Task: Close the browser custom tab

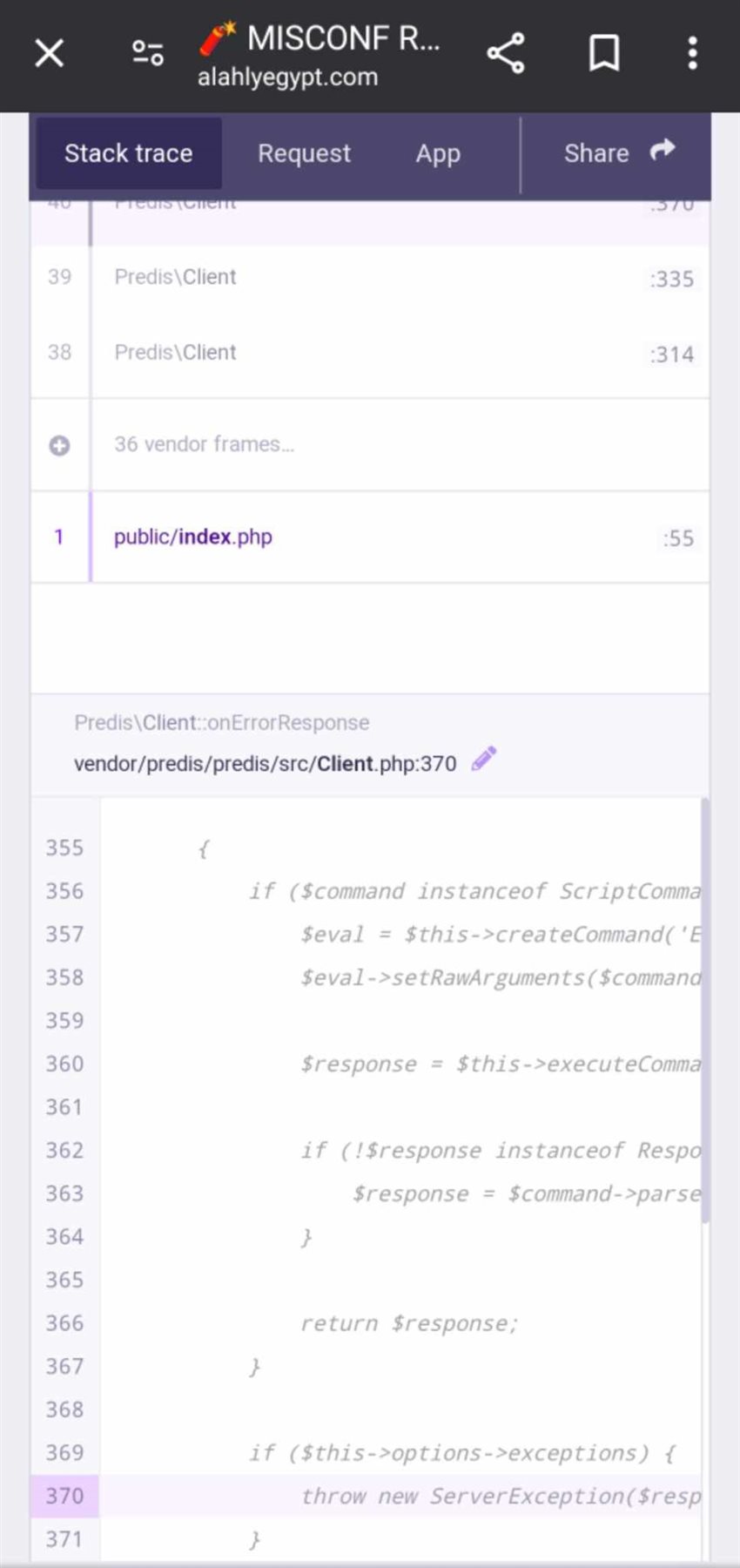Action: 50,54
